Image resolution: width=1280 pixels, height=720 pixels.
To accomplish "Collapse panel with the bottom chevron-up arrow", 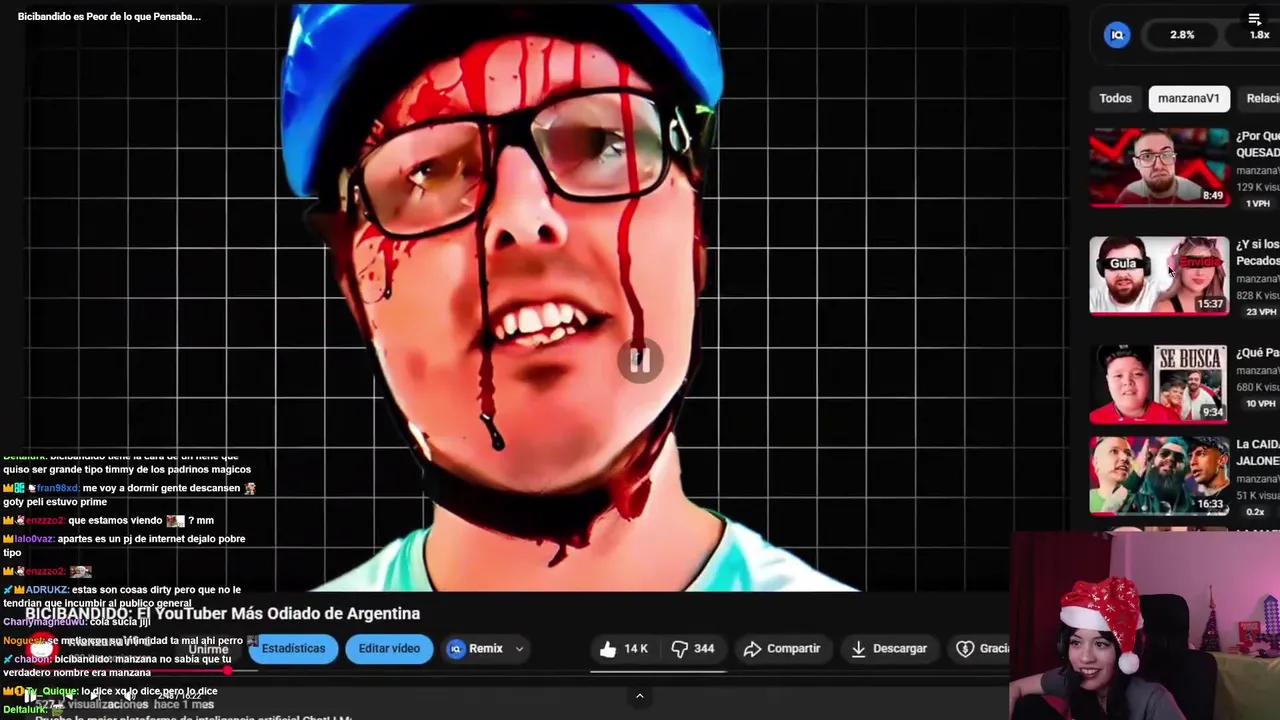I will pyautogui.click(x=640, y=696).
